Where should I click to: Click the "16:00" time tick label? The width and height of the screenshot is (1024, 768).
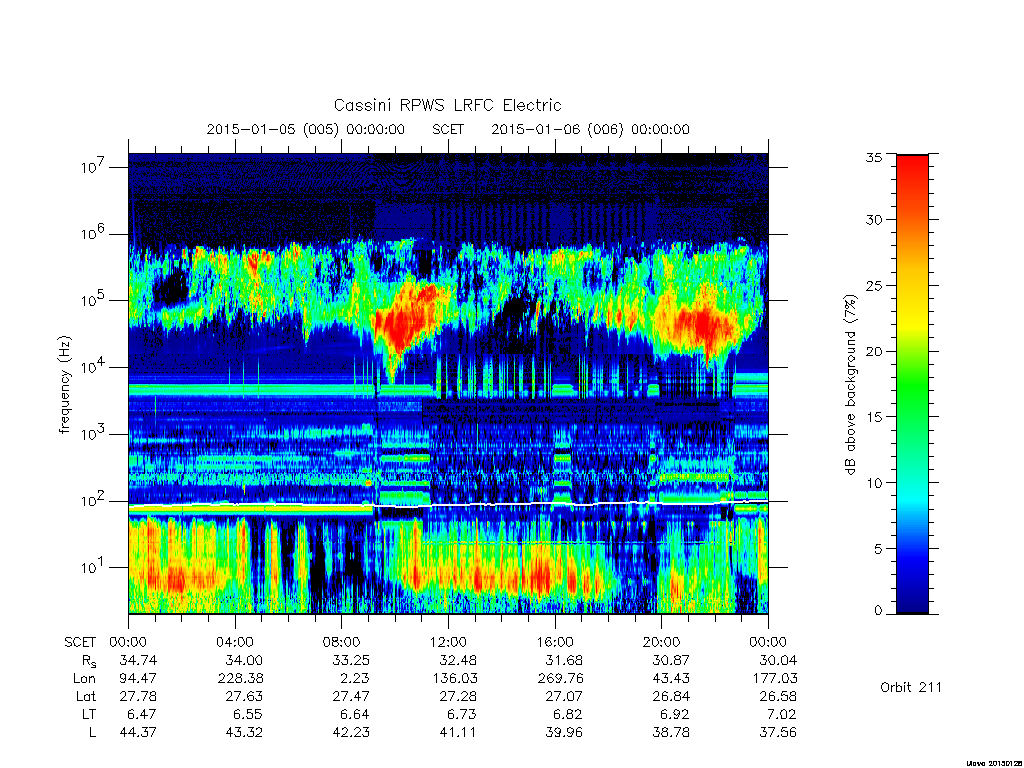click(555, 642)
